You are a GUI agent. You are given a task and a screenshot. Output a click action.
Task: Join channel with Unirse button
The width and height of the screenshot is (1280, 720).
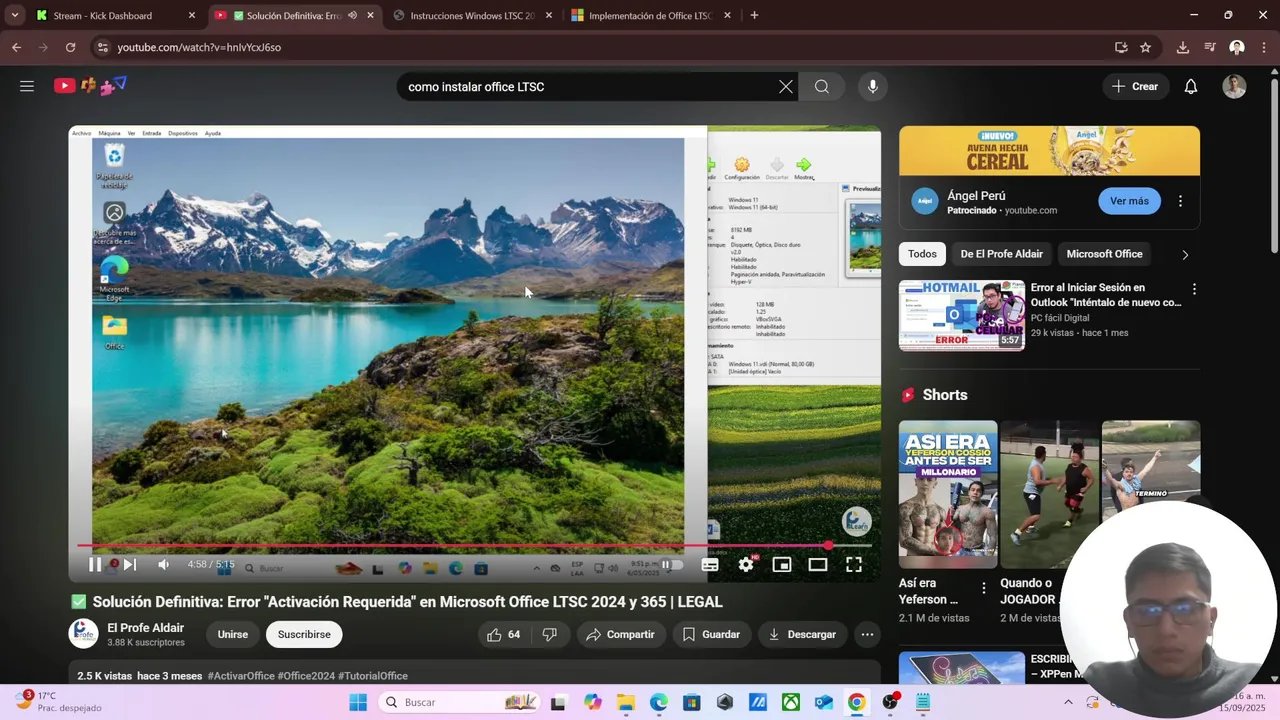[x=233, y=634]
